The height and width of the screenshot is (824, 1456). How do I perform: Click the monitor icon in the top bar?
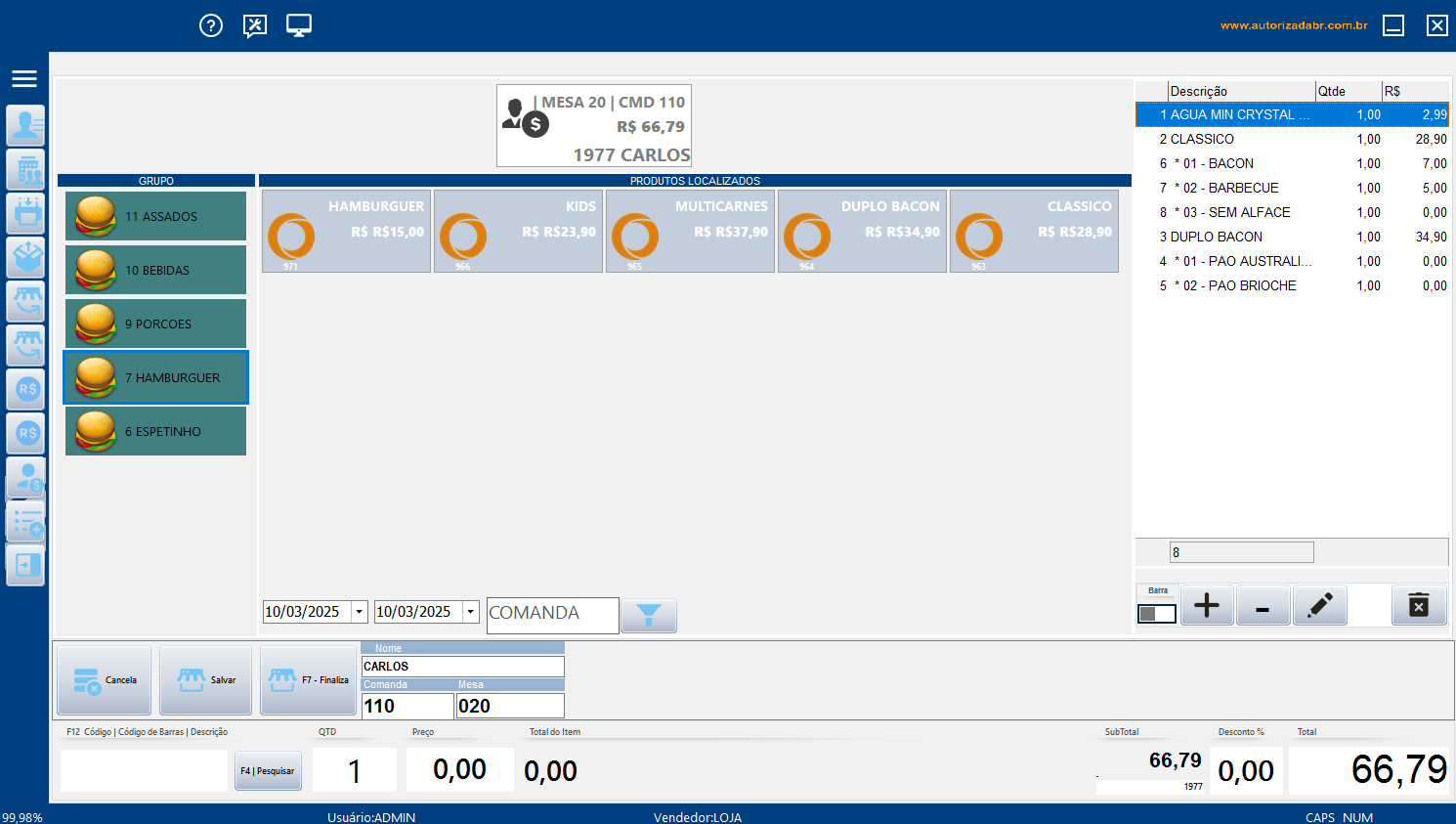tap(299, 25)
